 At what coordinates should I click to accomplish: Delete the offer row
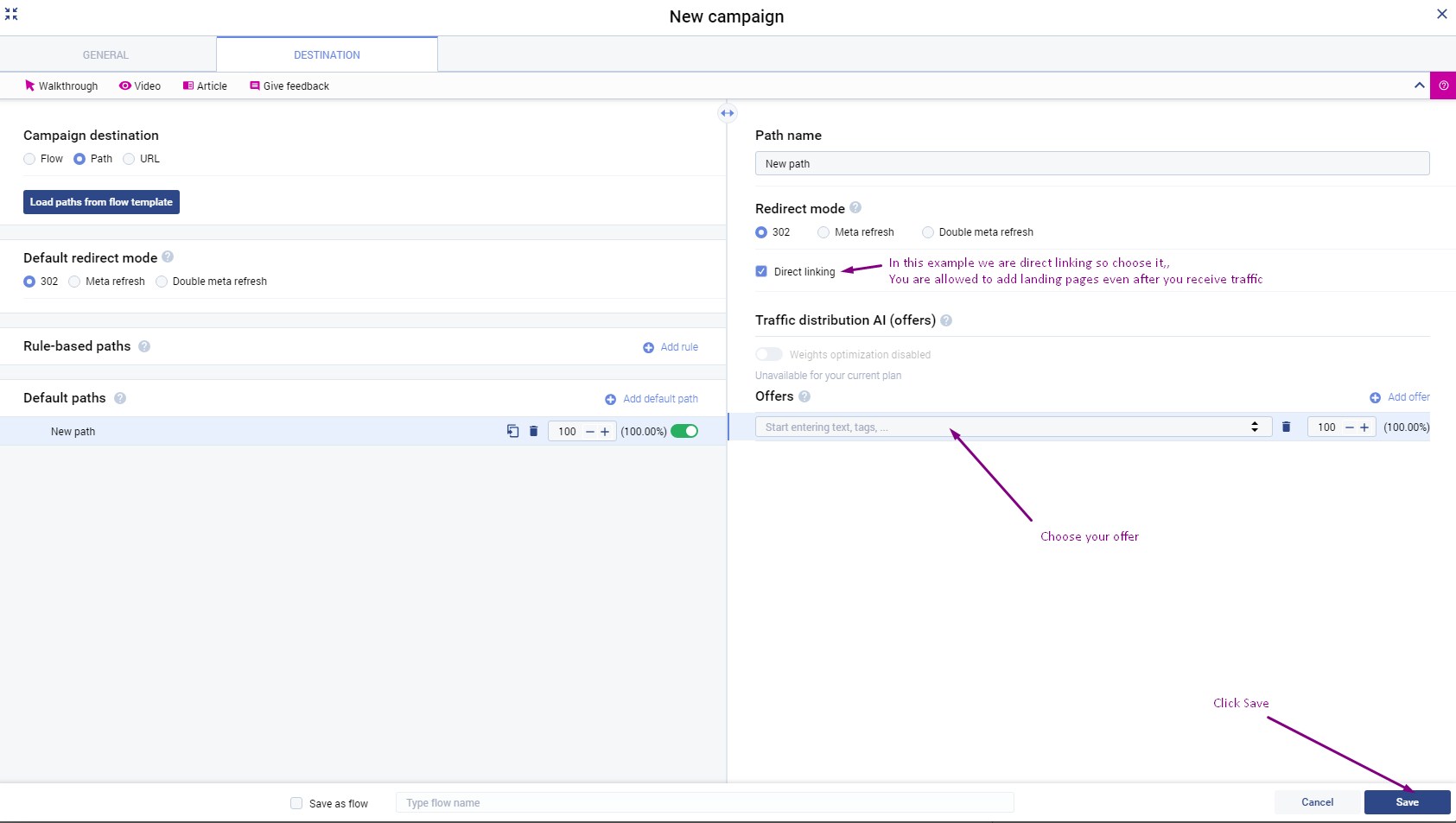[x=1286, y=427]
